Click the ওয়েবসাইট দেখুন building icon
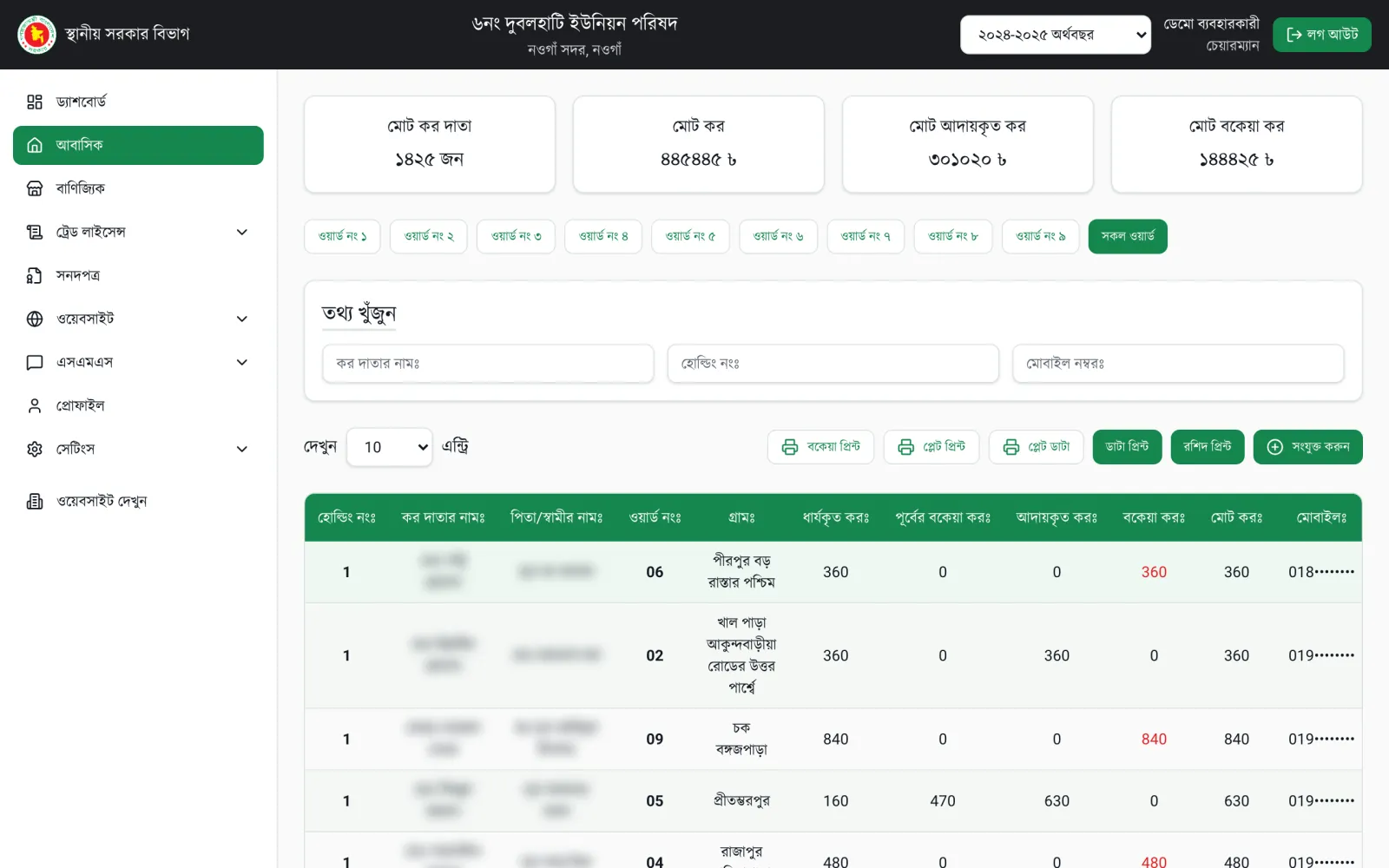Image resolution: width=1389 pixels, height=868 pixels. tap(35, 501)
